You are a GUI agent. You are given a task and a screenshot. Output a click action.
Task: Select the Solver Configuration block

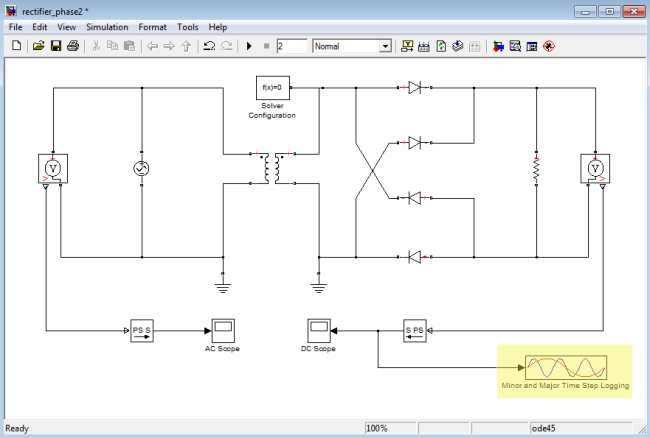273,89
